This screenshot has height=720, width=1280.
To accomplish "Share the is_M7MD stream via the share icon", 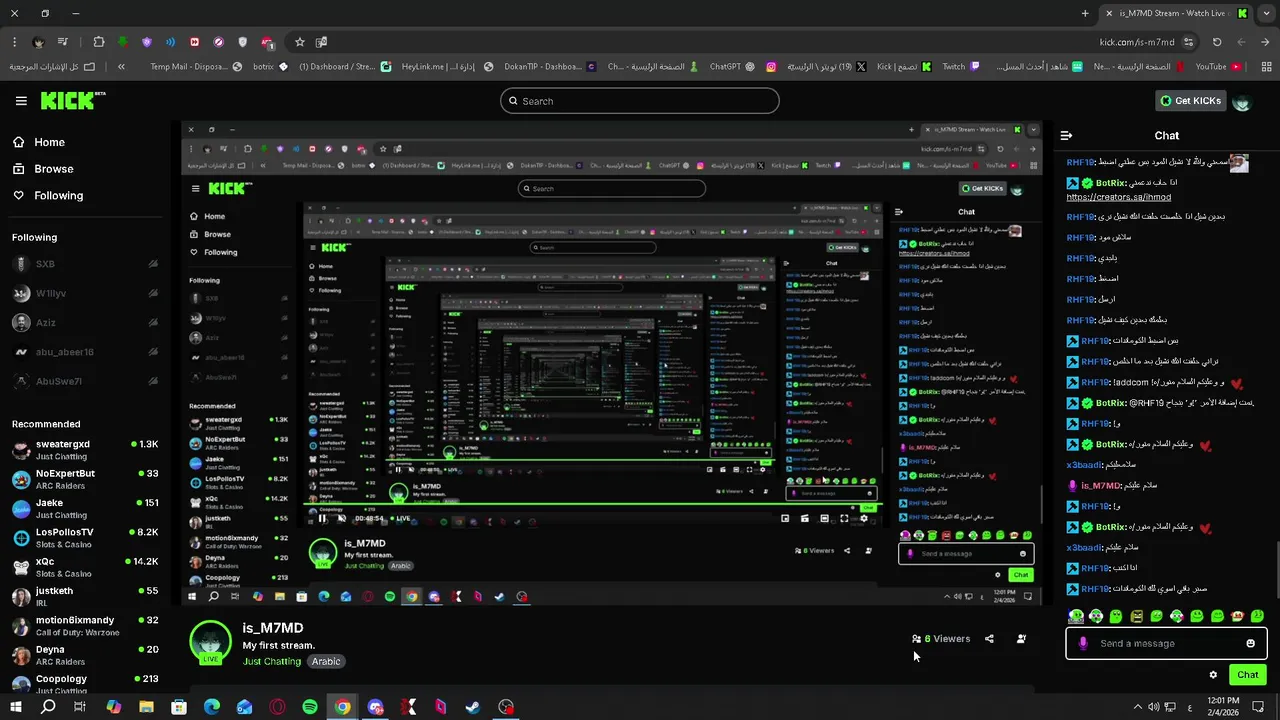I will coord(989,639).
